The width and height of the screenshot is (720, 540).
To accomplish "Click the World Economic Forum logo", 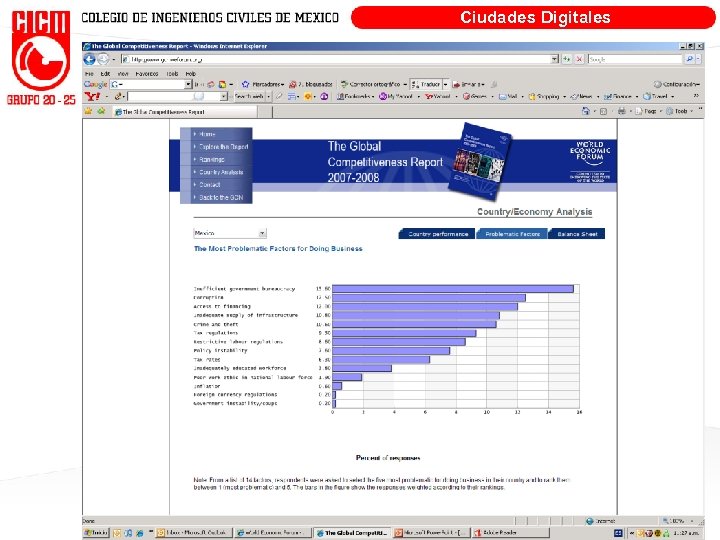I will pos(590,162).
